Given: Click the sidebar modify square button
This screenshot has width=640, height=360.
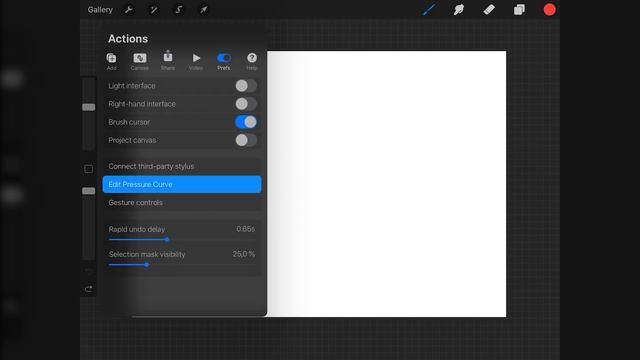Looking at the screenshot, I should tap(89, 169).
